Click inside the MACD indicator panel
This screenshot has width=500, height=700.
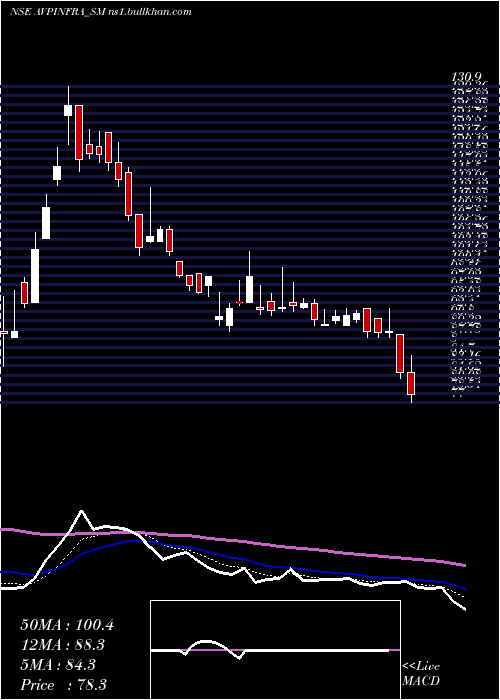275,650
